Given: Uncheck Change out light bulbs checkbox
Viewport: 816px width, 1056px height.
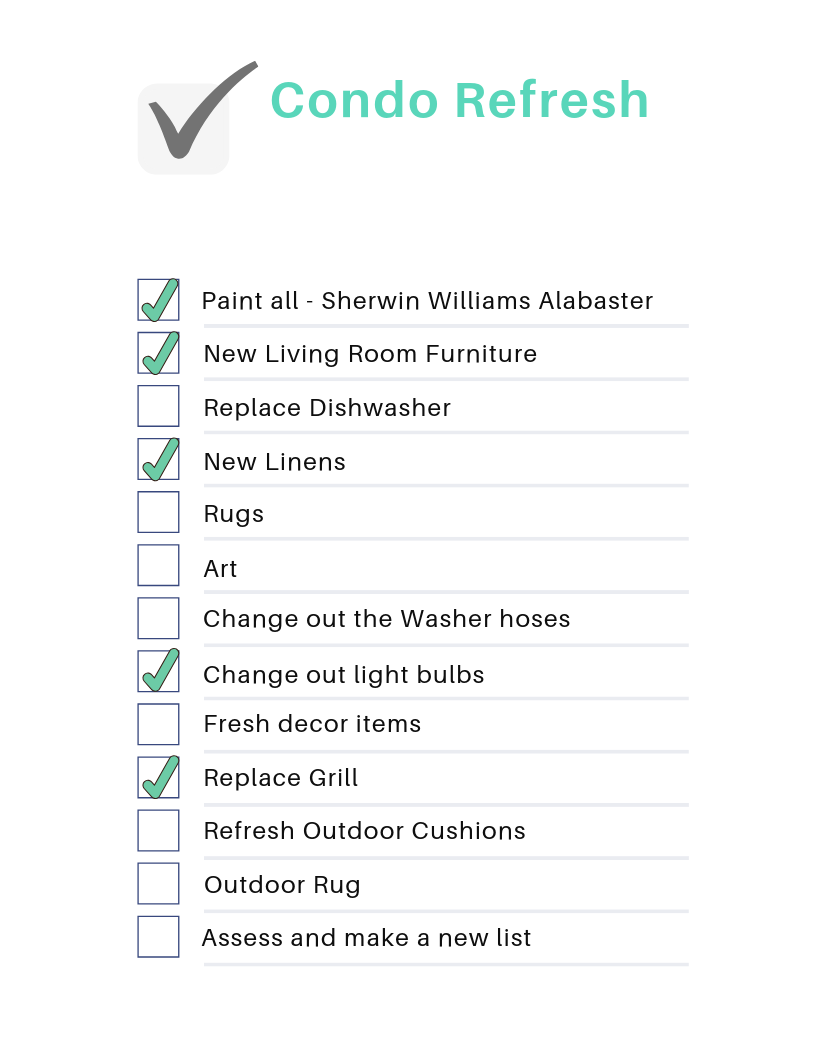Looking at the screenshot, I should pos(158,671).
